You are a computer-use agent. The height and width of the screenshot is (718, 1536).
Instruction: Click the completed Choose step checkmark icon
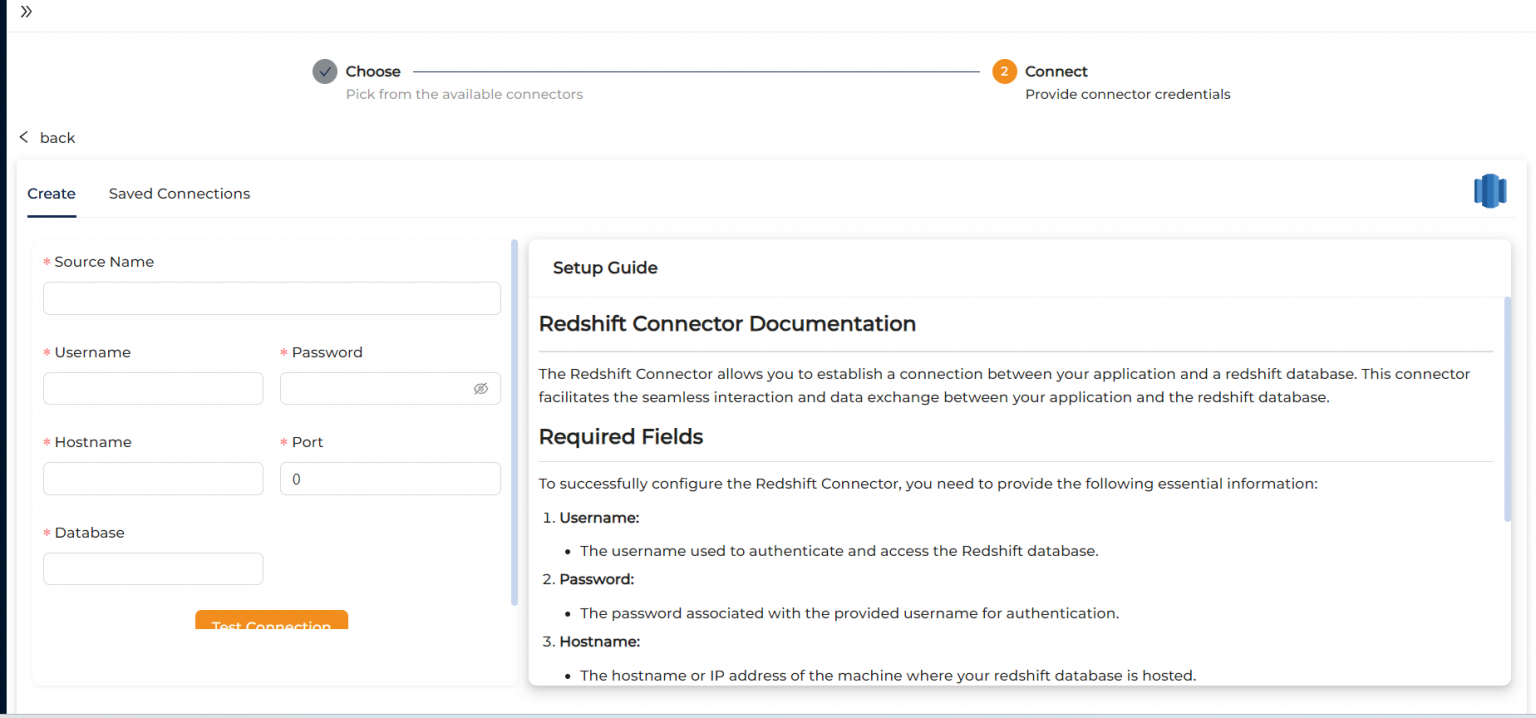pyautogui.click(x=324, y=71)
